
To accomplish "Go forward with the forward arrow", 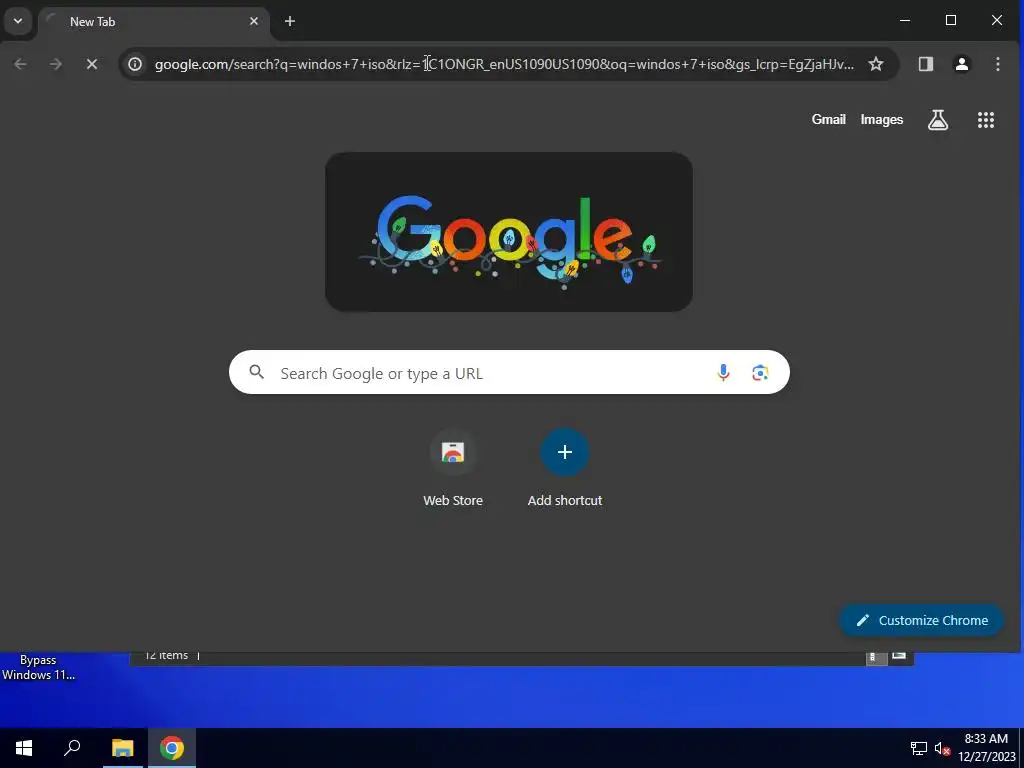I will click(56, 64).
